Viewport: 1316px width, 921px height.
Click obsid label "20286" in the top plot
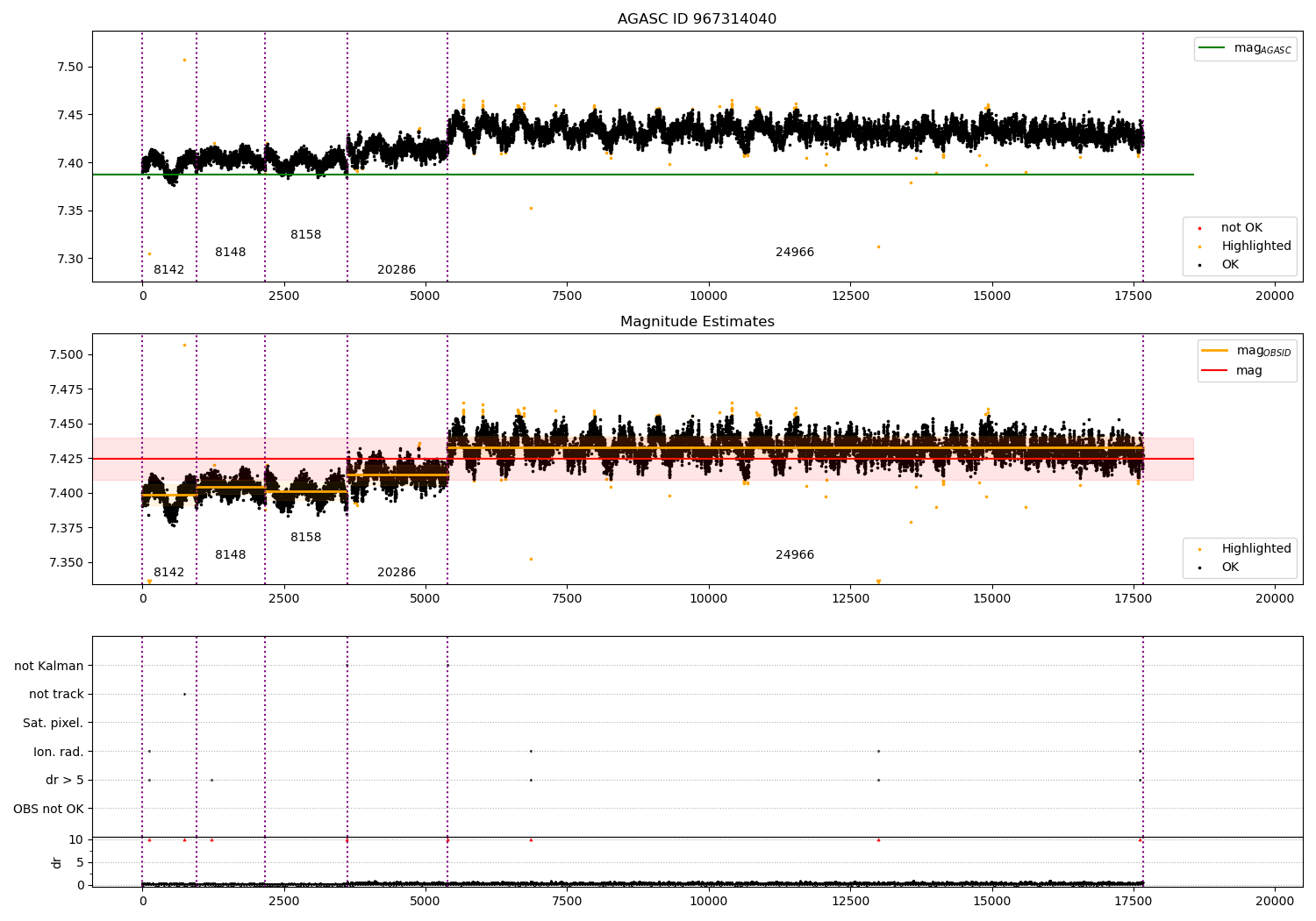click(397, 269)
